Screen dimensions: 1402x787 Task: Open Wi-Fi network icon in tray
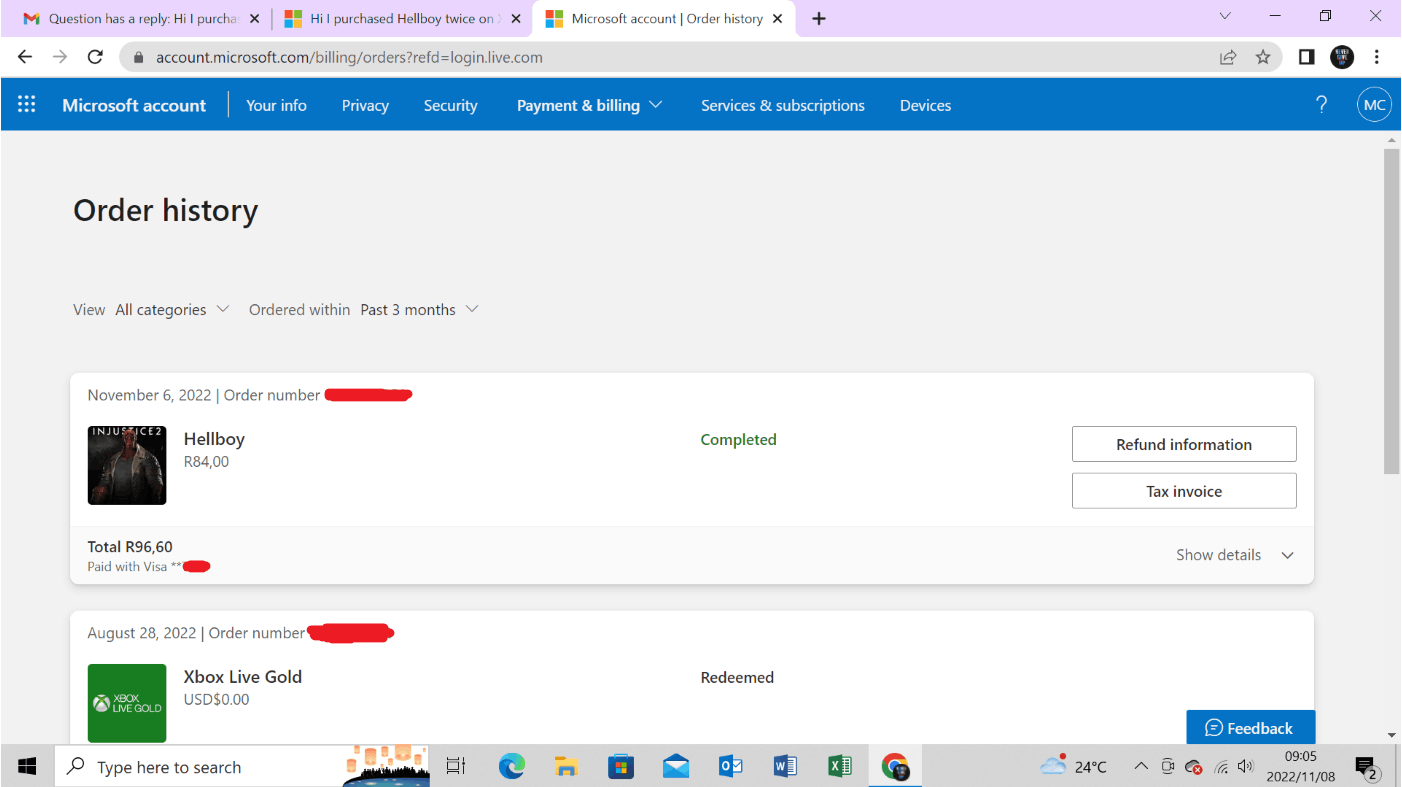coord(1220,767)
